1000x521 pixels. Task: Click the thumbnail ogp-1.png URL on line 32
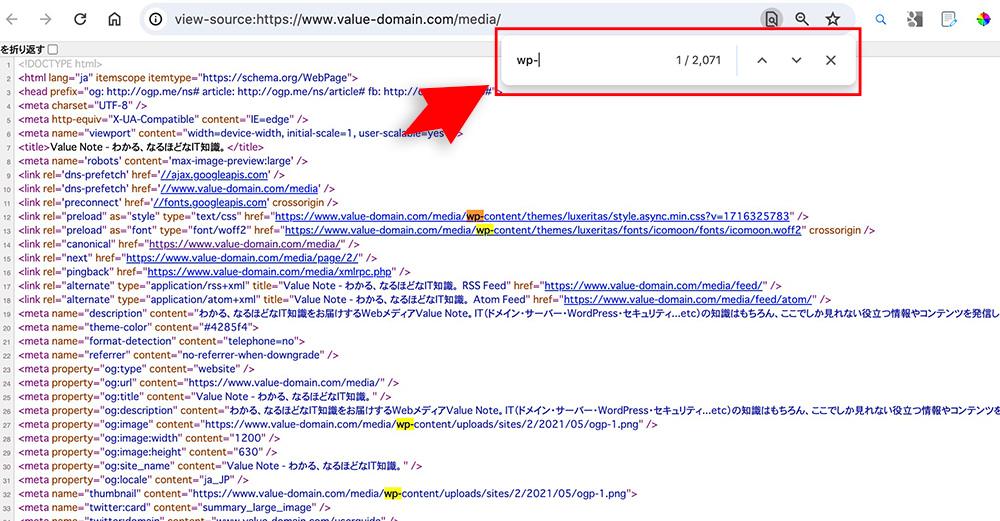409,494
